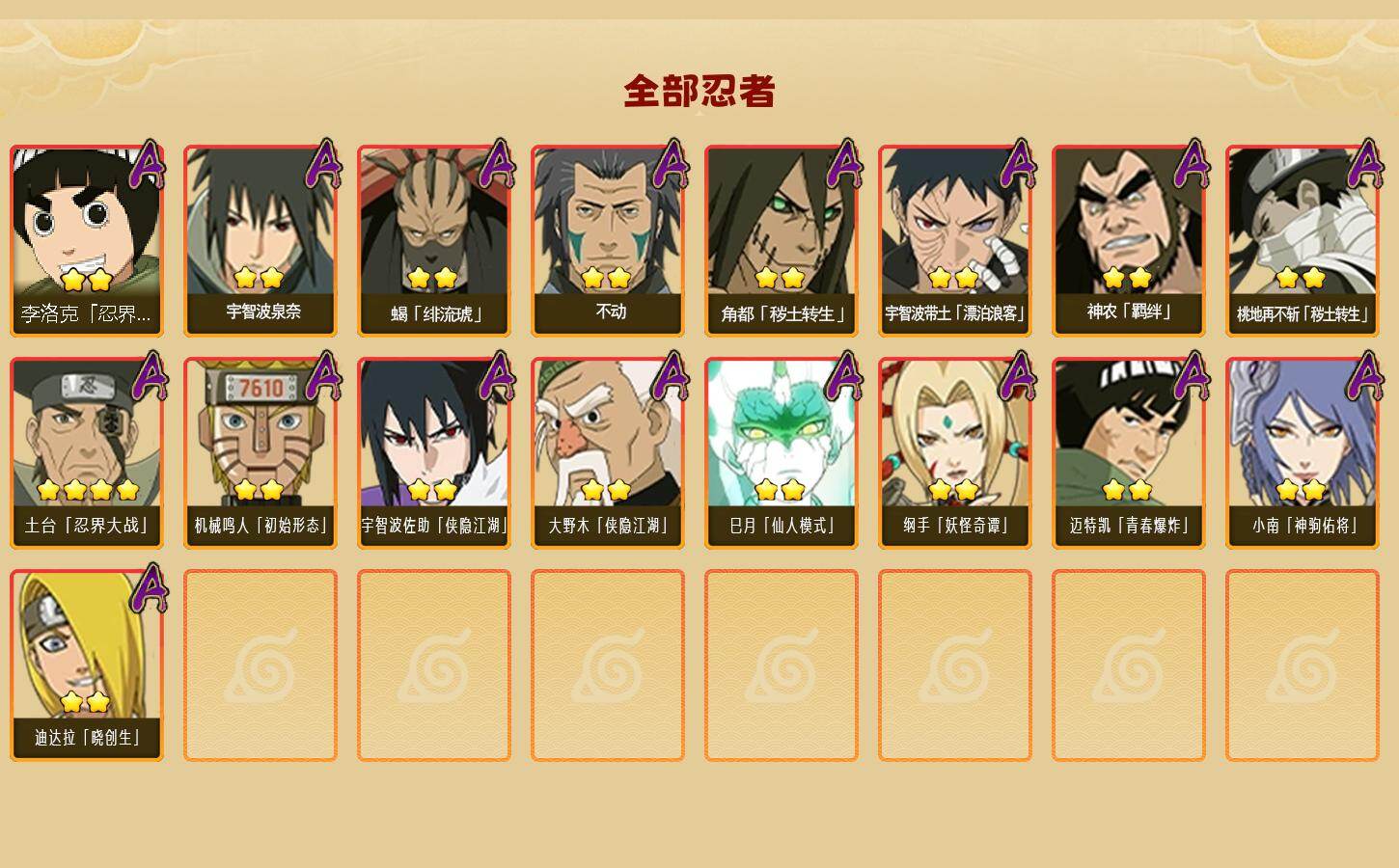Click the 不动 ninja card
Image resolution: width=1399 pixels, height=868 pixels.
pyautogui.click(x=608, y=241)
